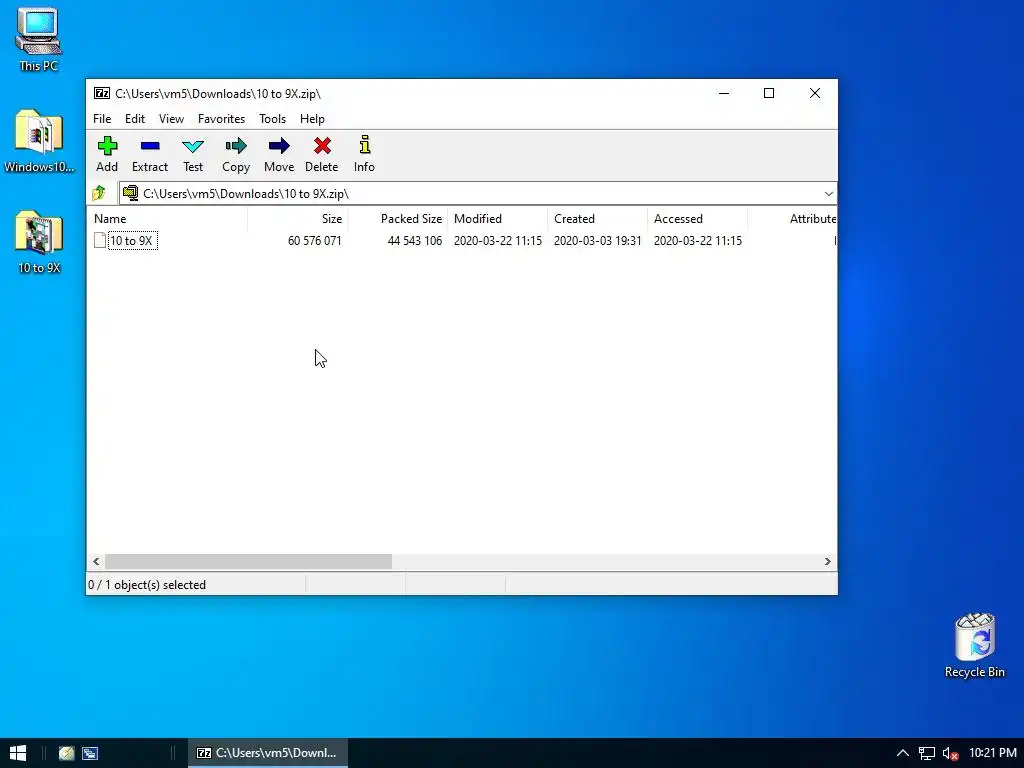Image resolution: width=1024 pixels, height=768 pixels.
Task: Sort by the Name column header
Action: pyautogui.click(x=167, y=219)
